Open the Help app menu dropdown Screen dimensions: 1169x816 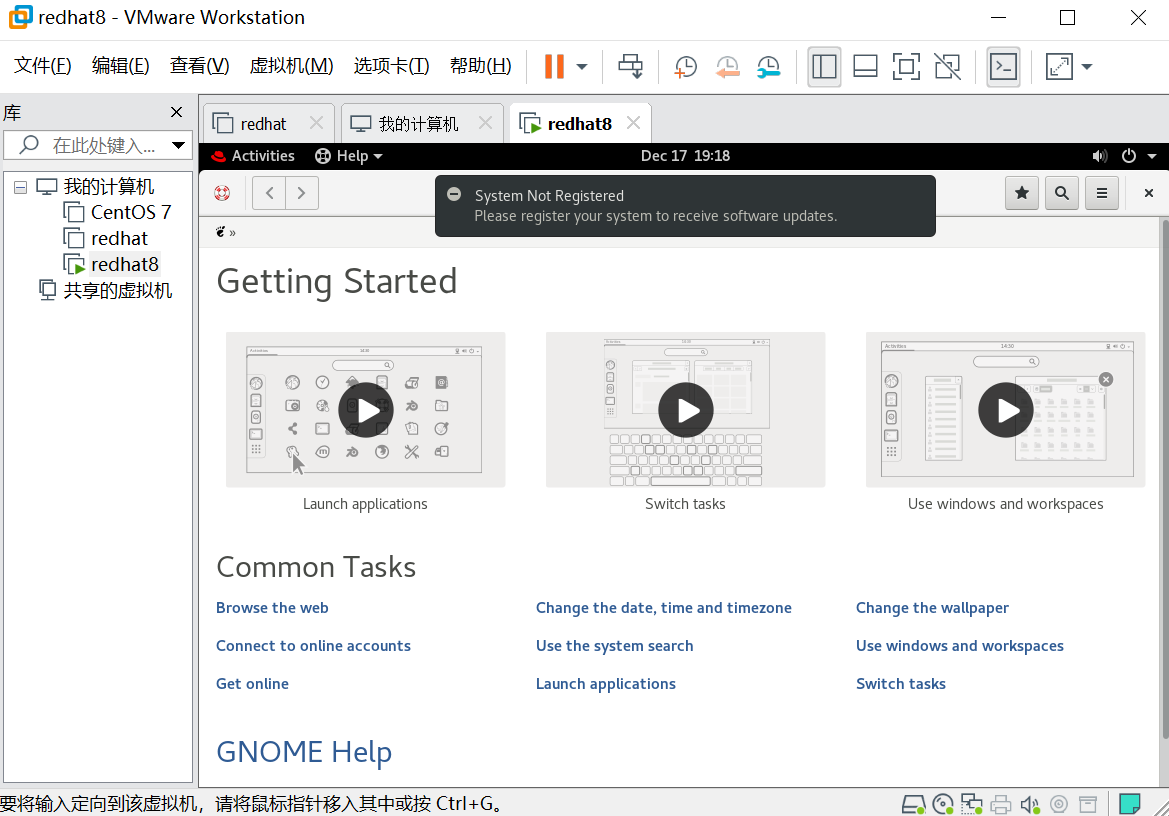[348, 156]
